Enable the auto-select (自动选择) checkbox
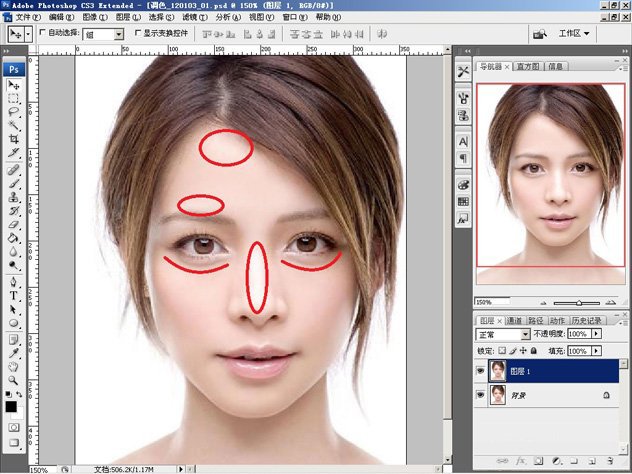Image resolution: width=632 pixels, height=474 pixels. point(42,34)
